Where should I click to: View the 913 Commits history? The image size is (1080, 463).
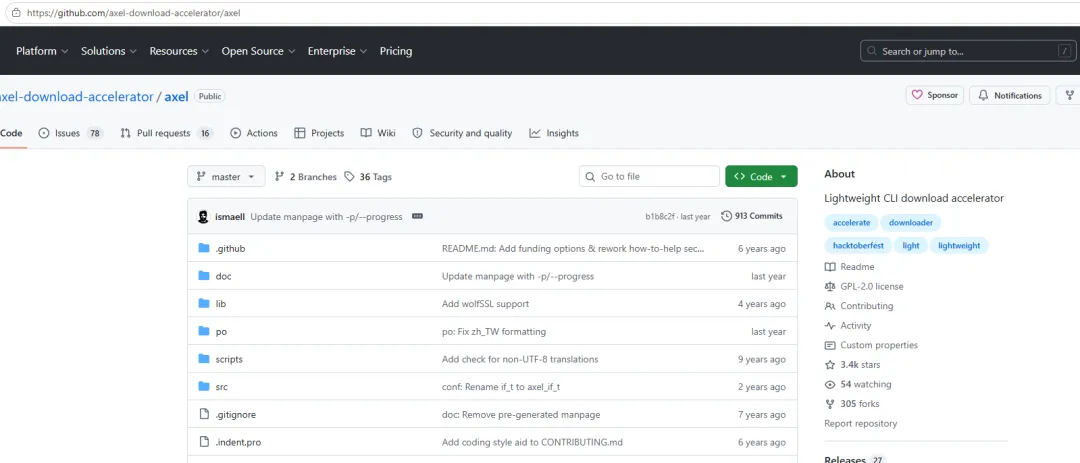tap(752, 216)
